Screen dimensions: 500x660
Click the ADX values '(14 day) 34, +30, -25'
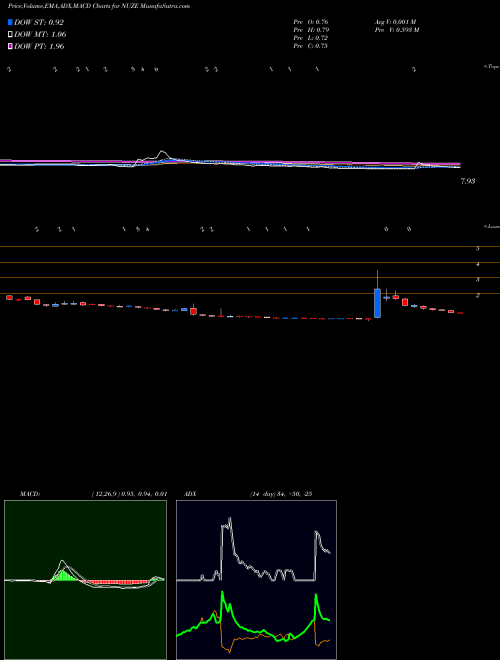click(280, 494)
